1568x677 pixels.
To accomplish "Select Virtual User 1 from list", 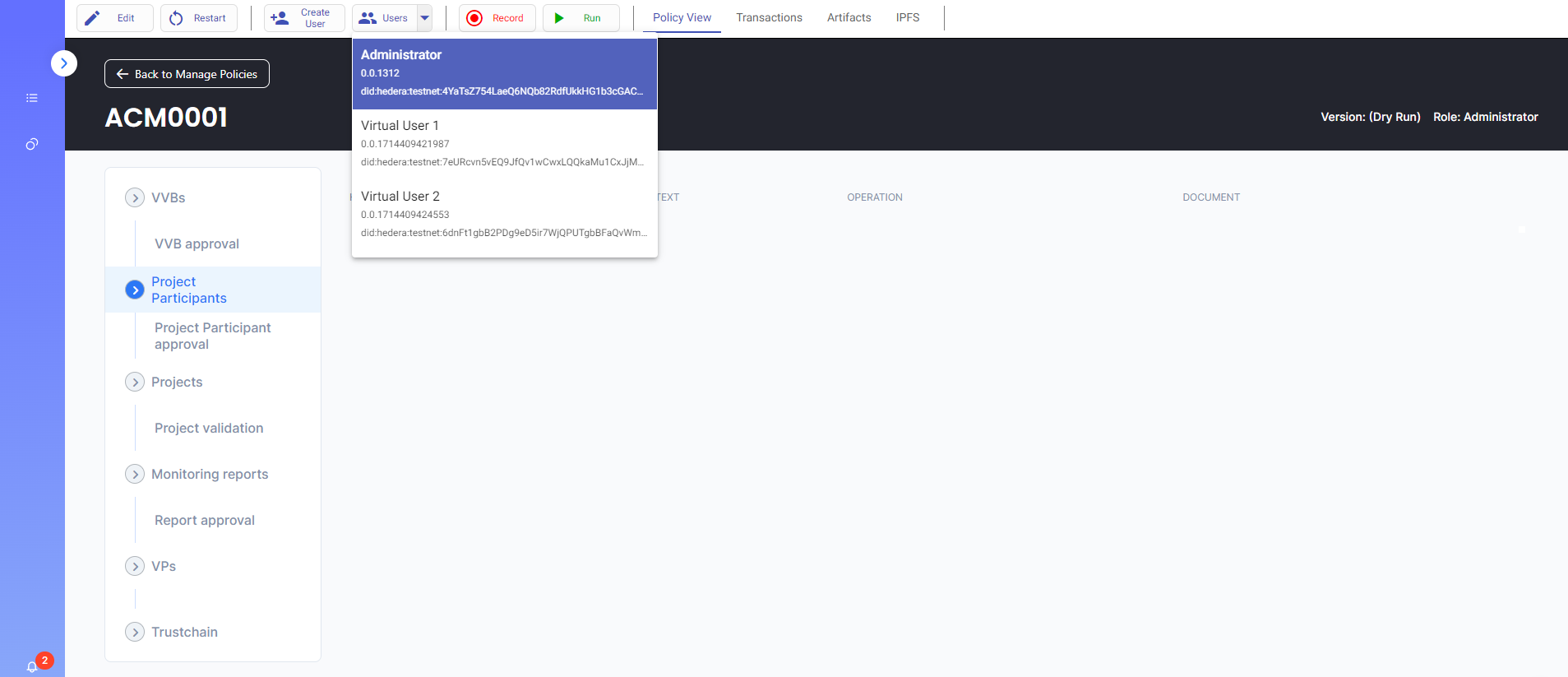I will pyautogui.click(x=503, y=144).
